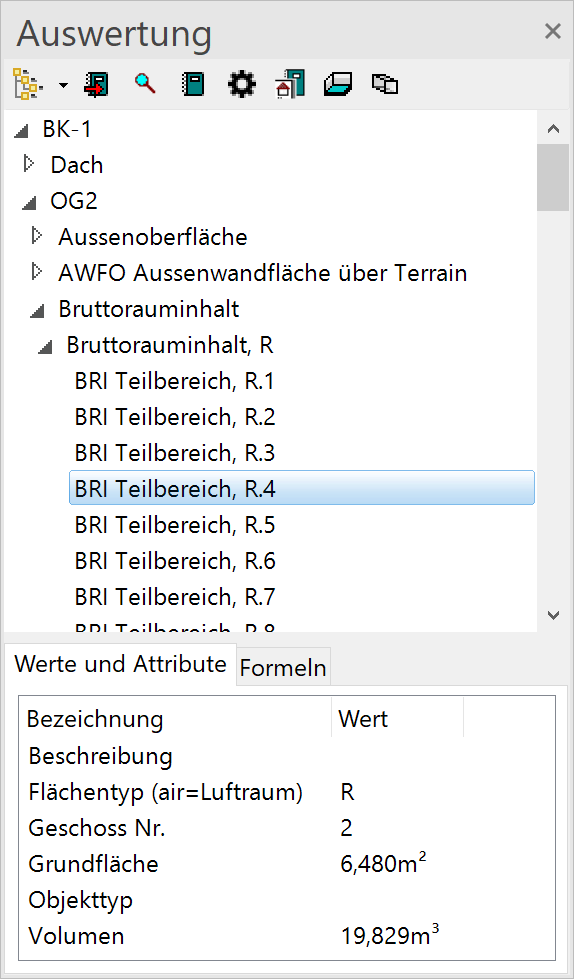Open the dropdown arrow beside tree icon
Image resolution: width=574 pixels, height=979 pixels.
63,85
